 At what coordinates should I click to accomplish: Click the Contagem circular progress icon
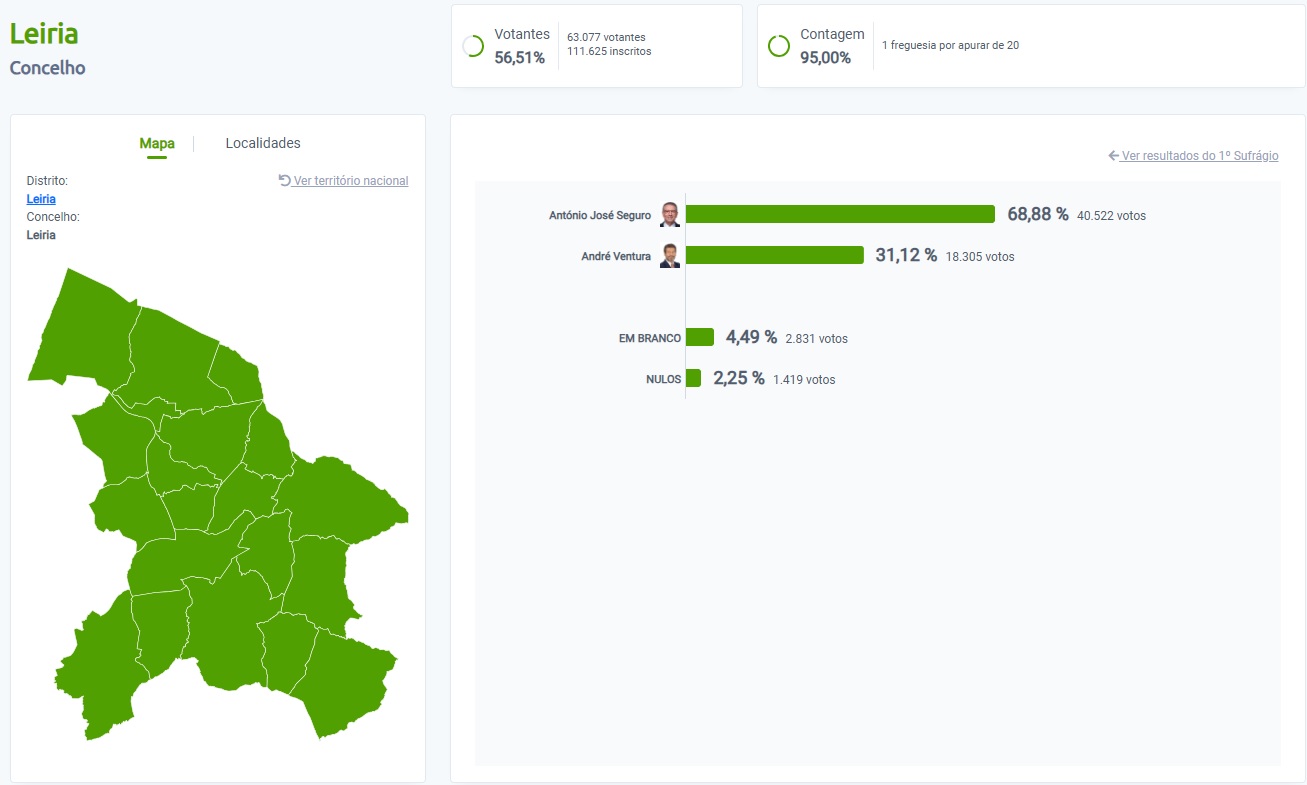point(778,47)
